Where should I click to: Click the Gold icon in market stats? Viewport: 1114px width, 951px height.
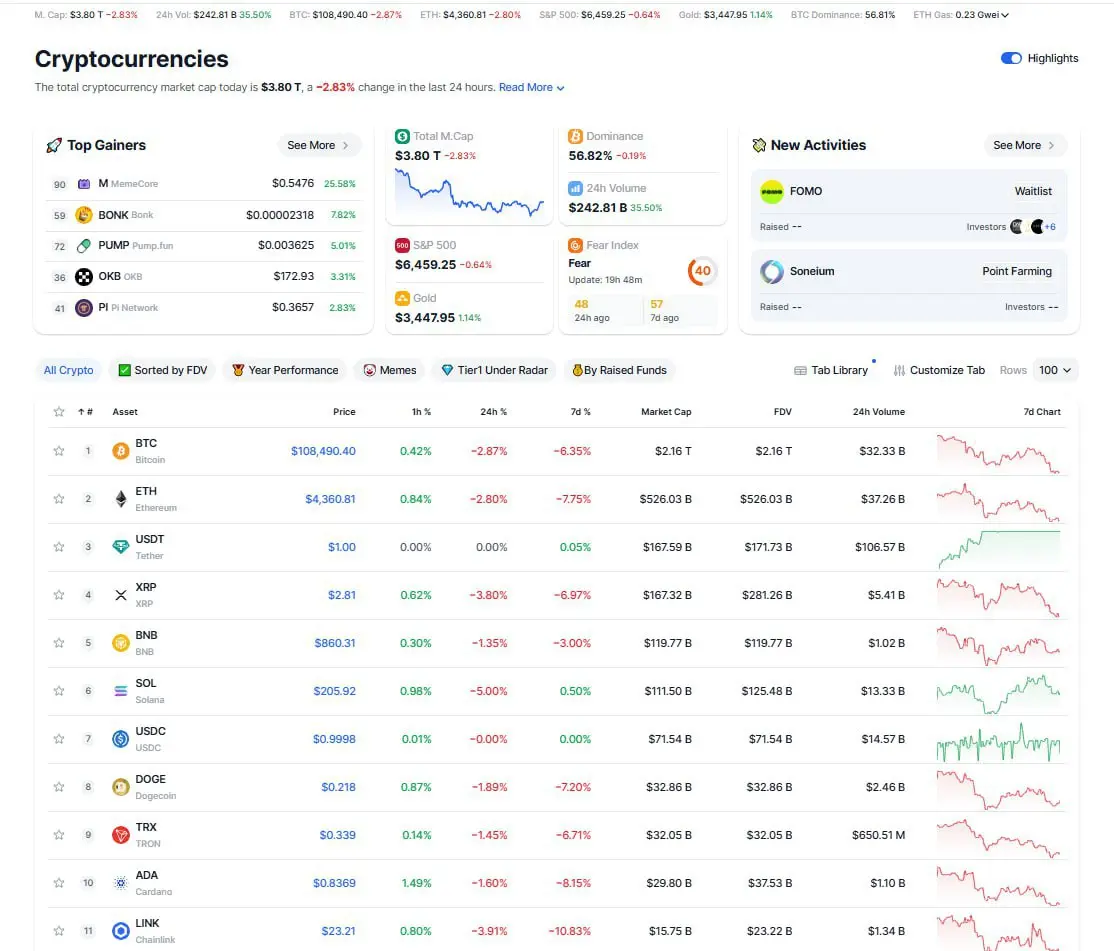[402, 298]
